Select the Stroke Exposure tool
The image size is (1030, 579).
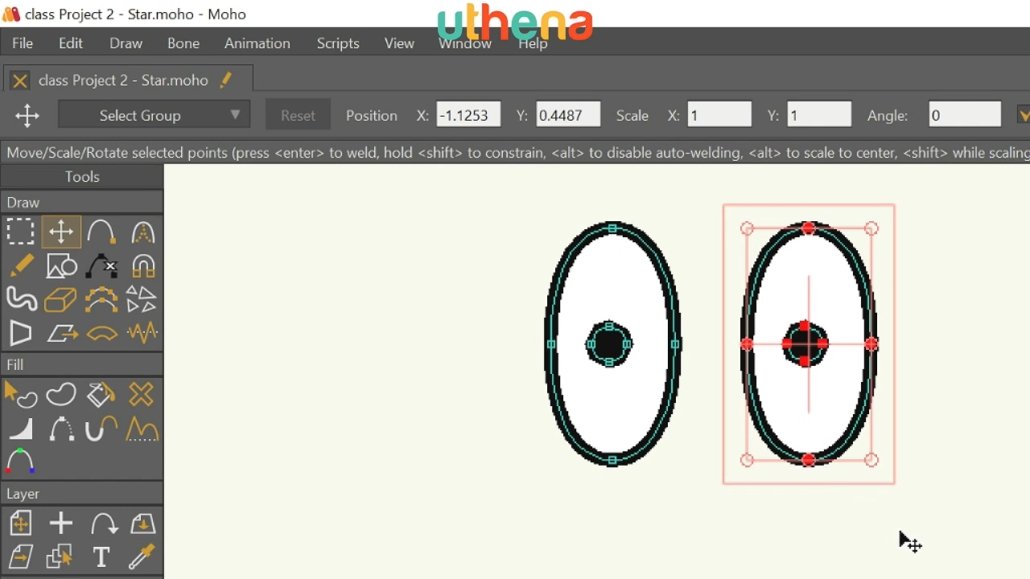click(101, 428)
